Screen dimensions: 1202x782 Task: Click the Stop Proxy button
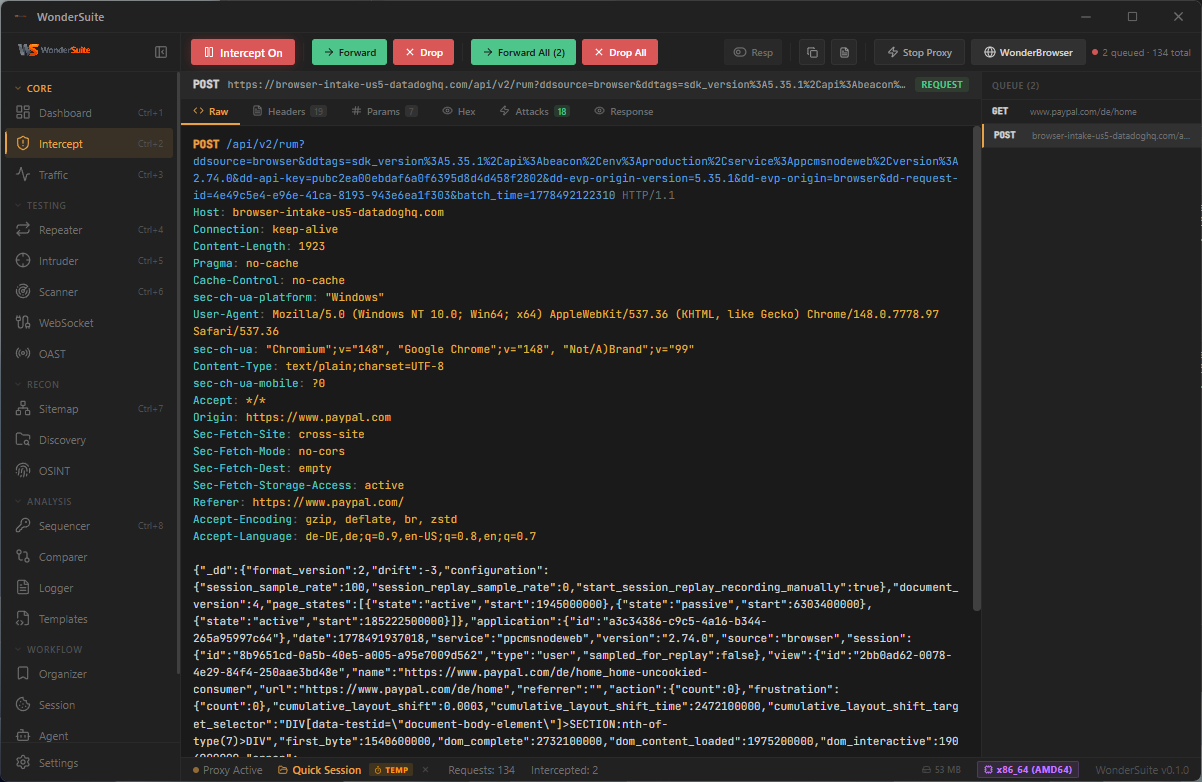tap(919, 52)
